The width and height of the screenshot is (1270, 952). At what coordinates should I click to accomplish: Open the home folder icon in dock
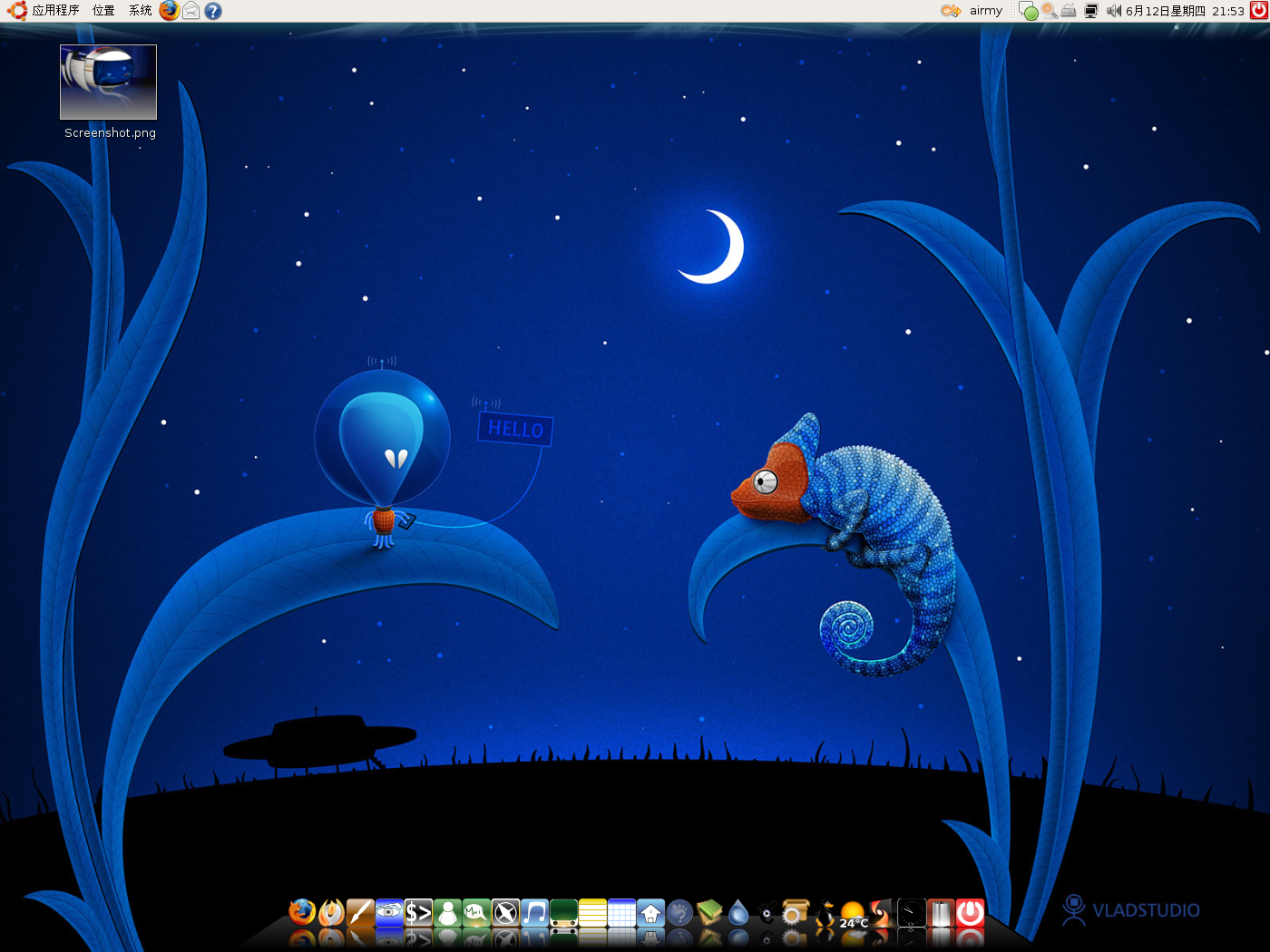(x=650, y=912)
